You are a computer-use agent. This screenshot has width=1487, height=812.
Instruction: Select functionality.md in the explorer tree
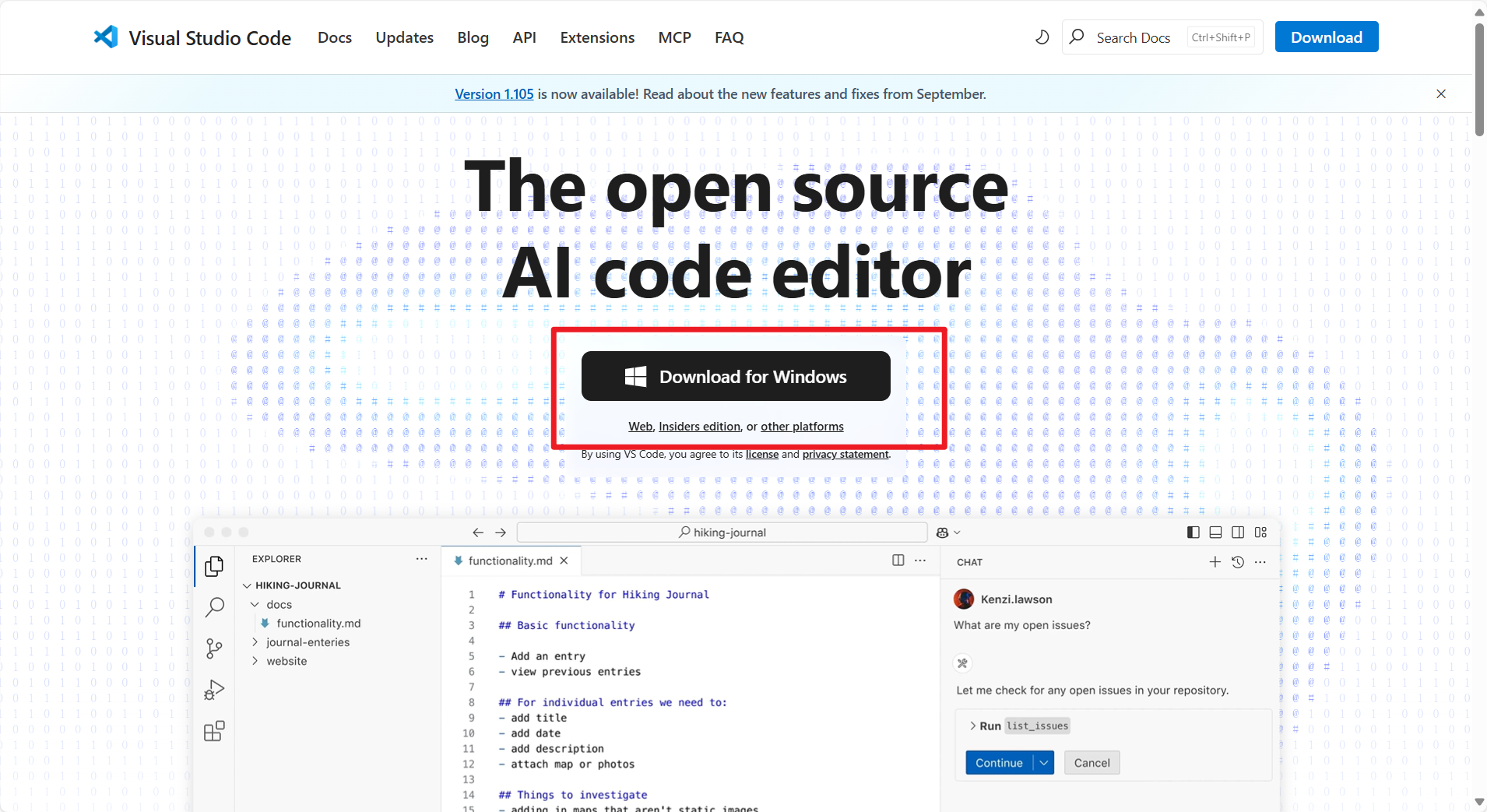coord(318,624)
